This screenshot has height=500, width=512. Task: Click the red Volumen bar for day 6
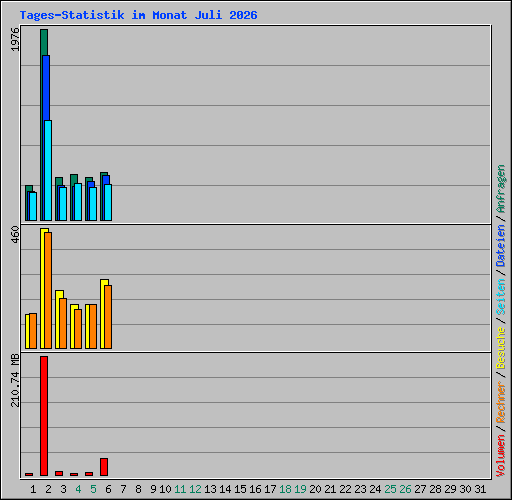[104, 467]
